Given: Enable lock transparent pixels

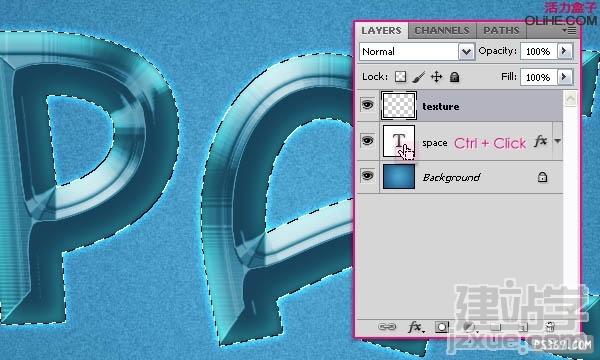Looking at the screenshot, I should click(400, 77).
